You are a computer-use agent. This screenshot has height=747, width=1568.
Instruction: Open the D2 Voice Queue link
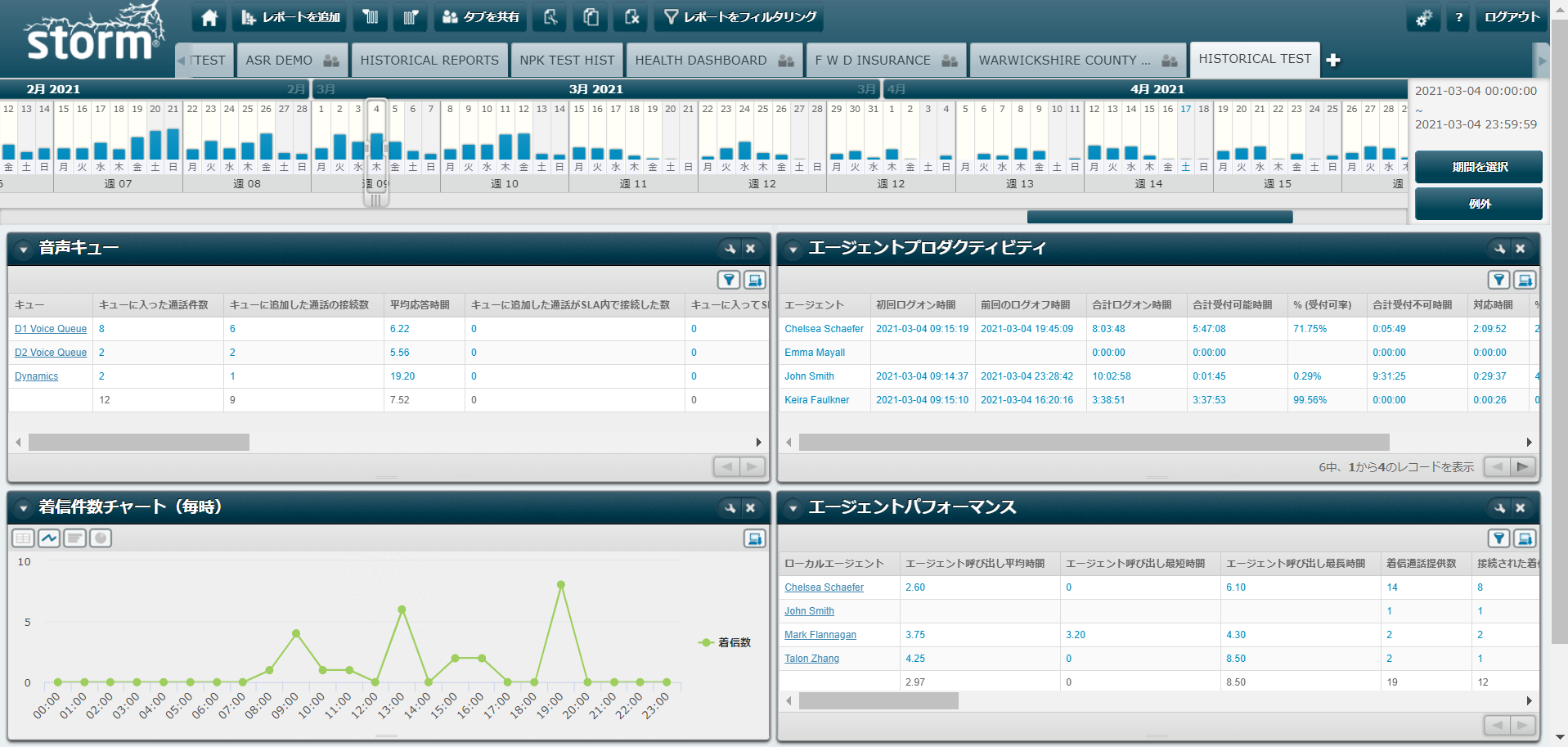(51, 353)
